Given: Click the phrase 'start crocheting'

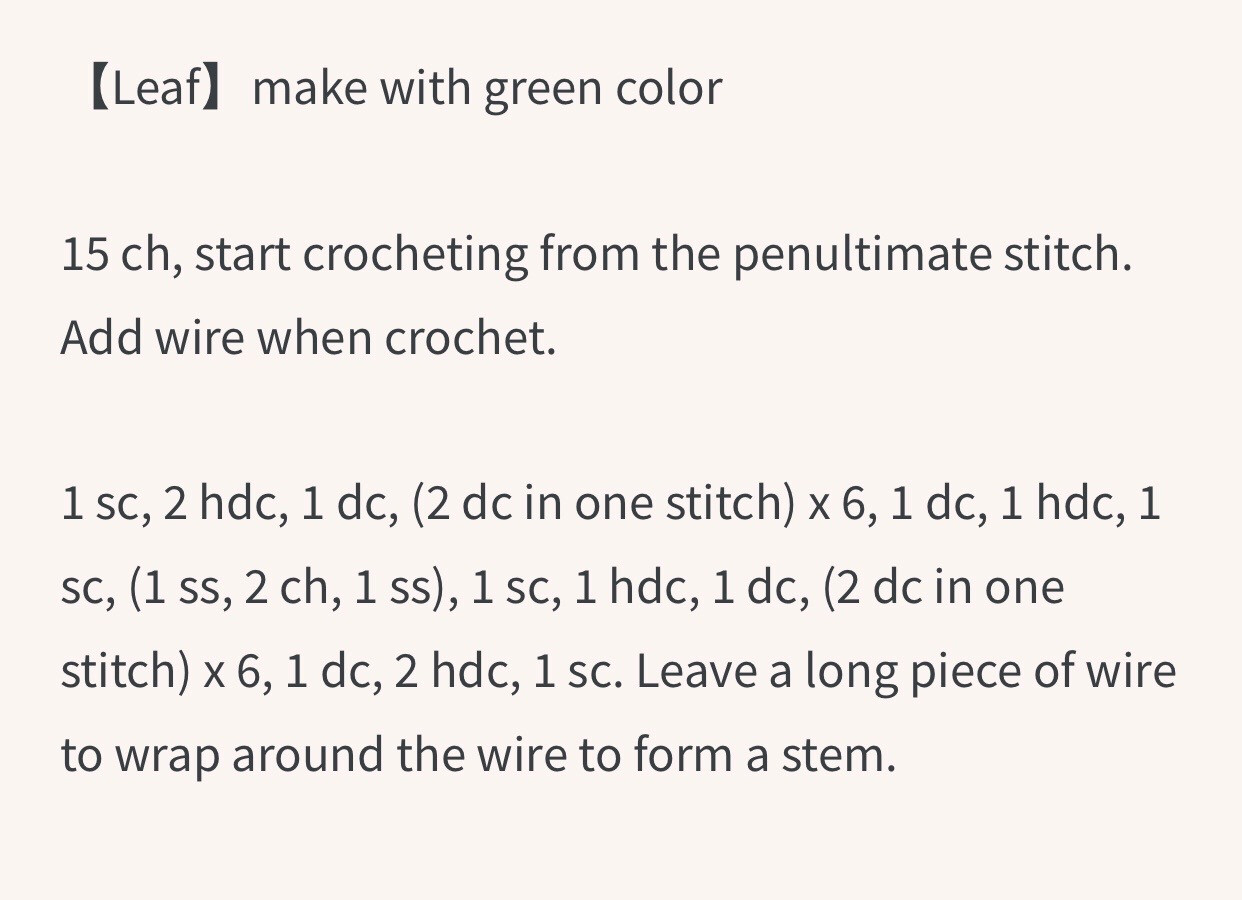Looking at the screenshot, I should [361, 255].
